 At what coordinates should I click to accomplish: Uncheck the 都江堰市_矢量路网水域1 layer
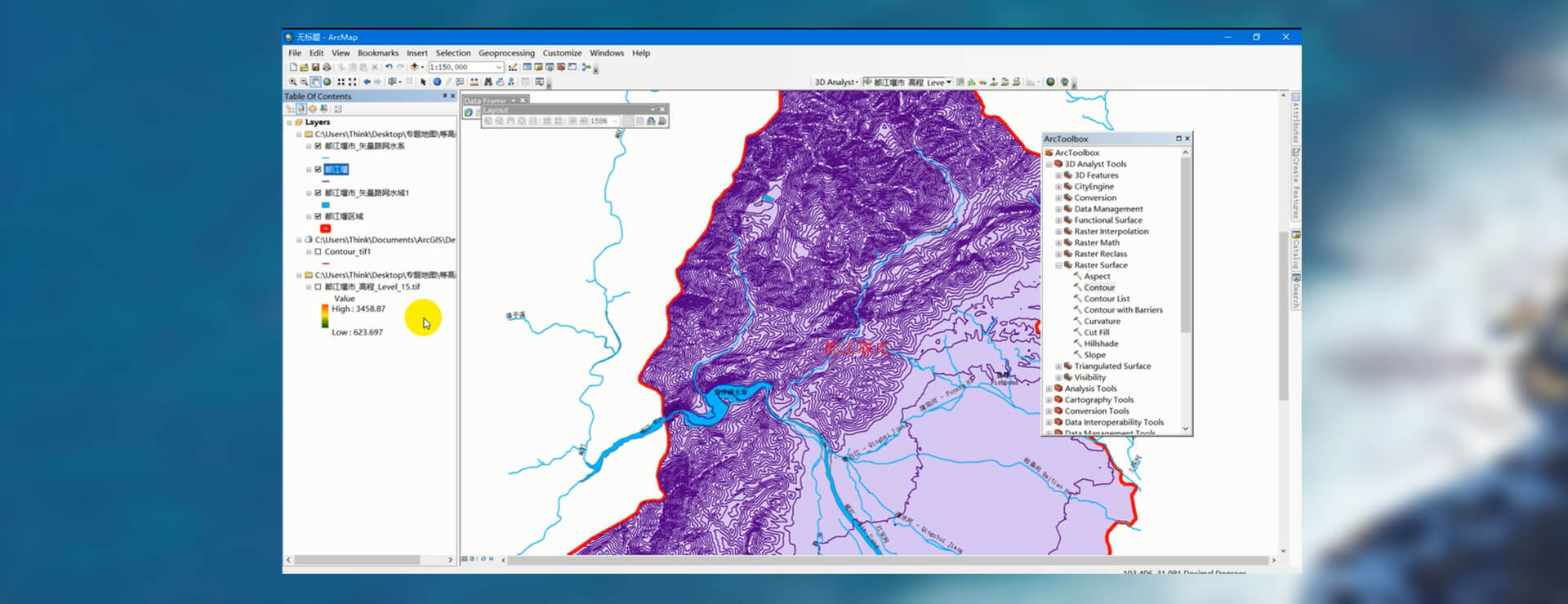[x=318, y=193]
